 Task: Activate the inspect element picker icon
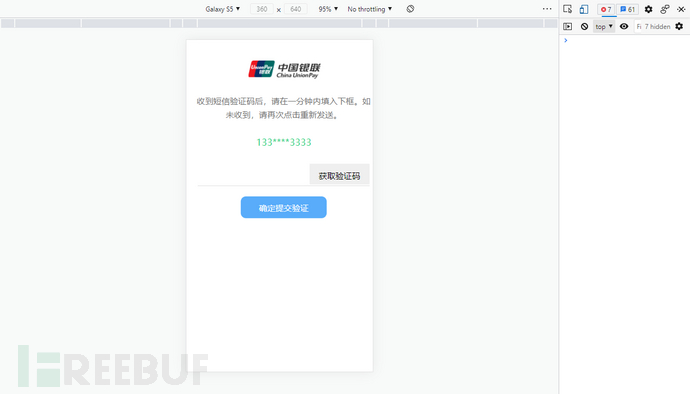[x=567, y=9]
